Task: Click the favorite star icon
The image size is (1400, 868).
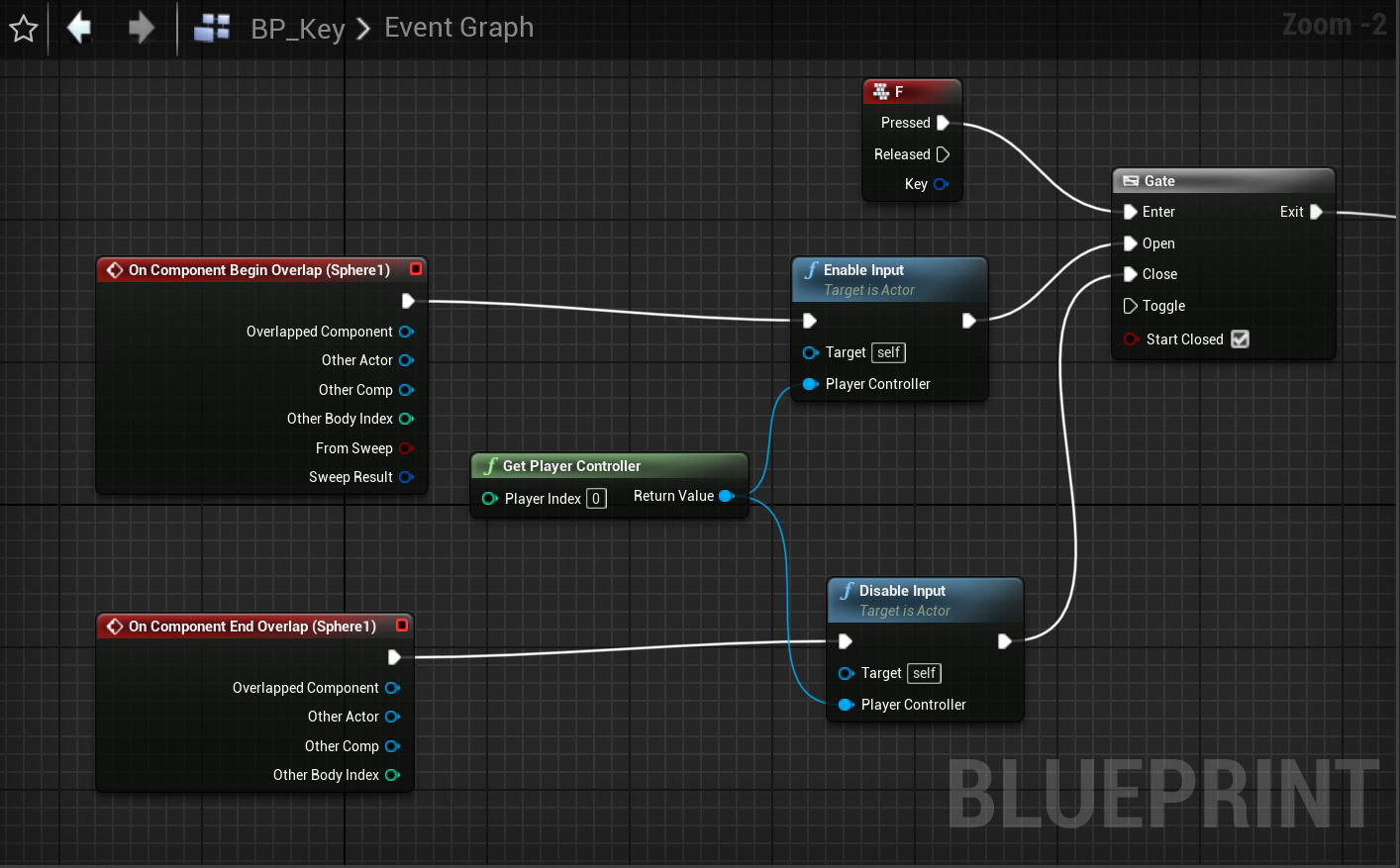Action: (x=24, y=29)
